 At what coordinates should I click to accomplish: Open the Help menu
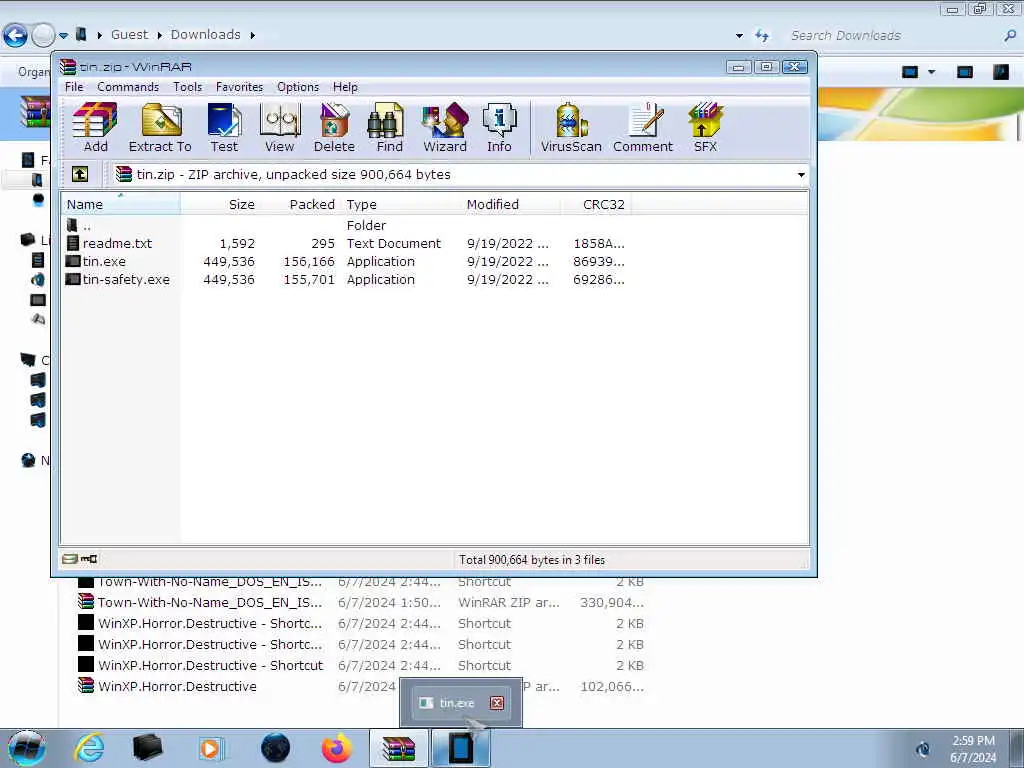point(345,87)
